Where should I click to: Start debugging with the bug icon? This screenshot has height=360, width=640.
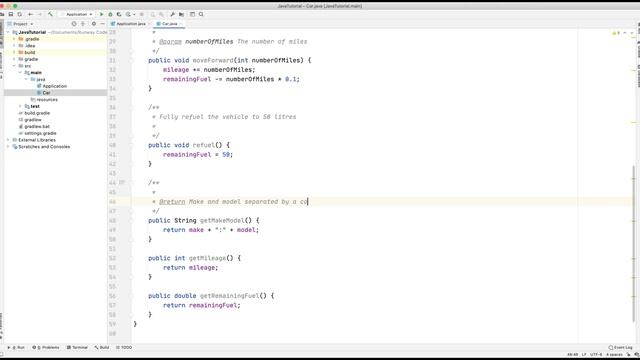click(x=110, y=14)
